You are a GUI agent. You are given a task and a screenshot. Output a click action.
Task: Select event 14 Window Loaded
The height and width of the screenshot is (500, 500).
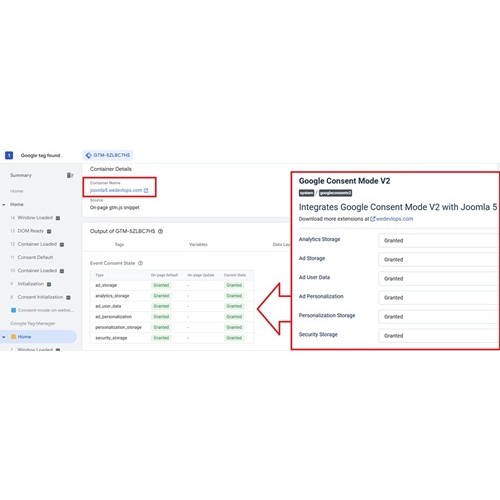[32, 218]
